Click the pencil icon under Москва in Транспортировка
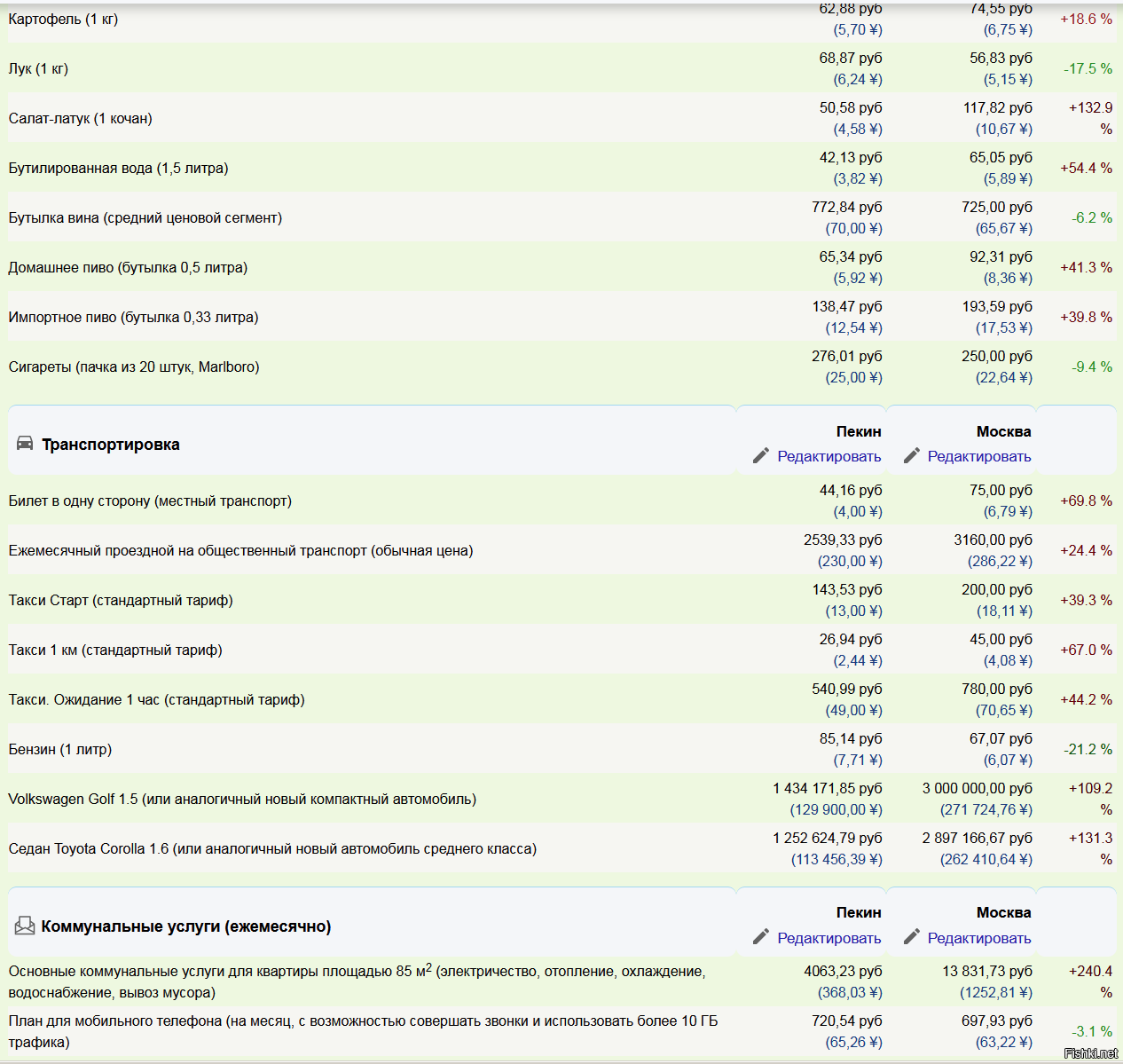Viewport: 1123px width, 1064px height. [911, 456]
